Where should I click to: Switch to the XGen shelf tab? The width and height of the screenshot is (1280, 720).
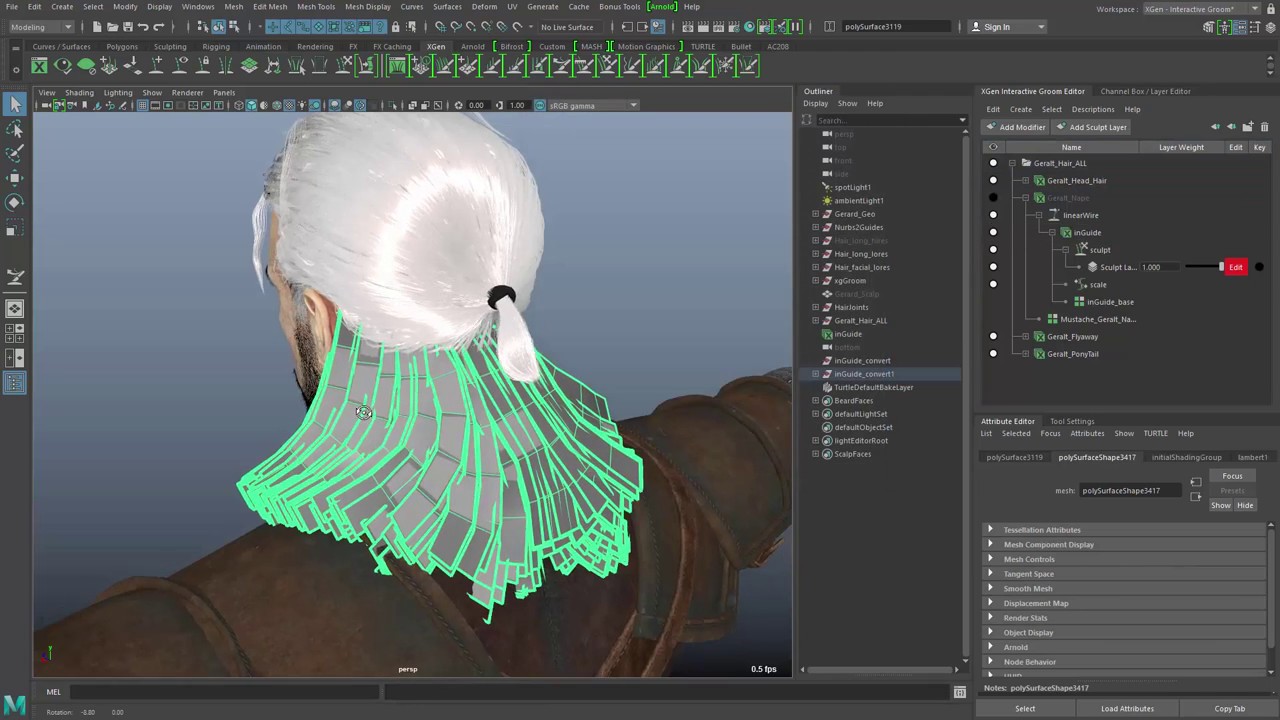click(x=436, y=47)
